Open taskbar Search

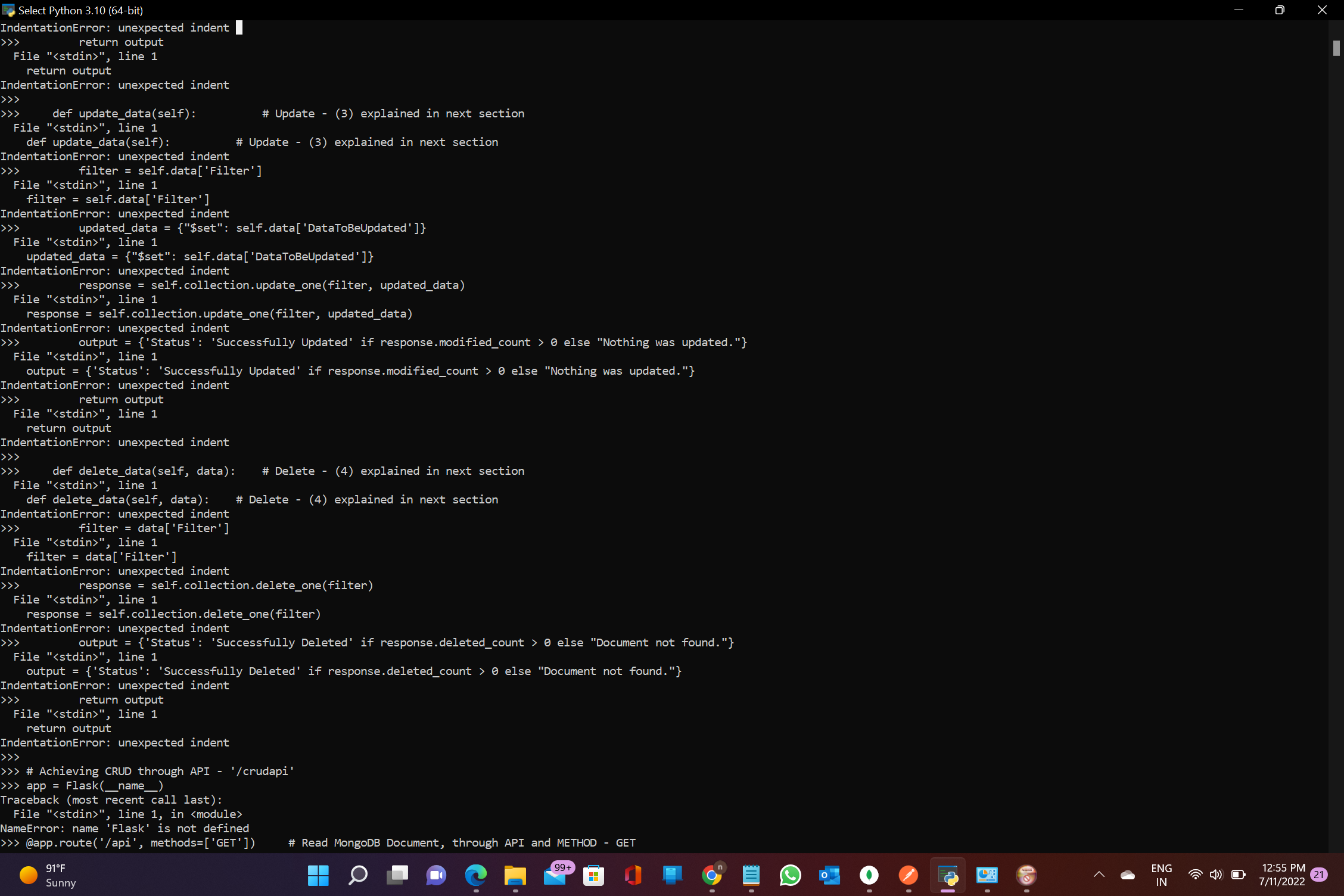click(357, 875)
